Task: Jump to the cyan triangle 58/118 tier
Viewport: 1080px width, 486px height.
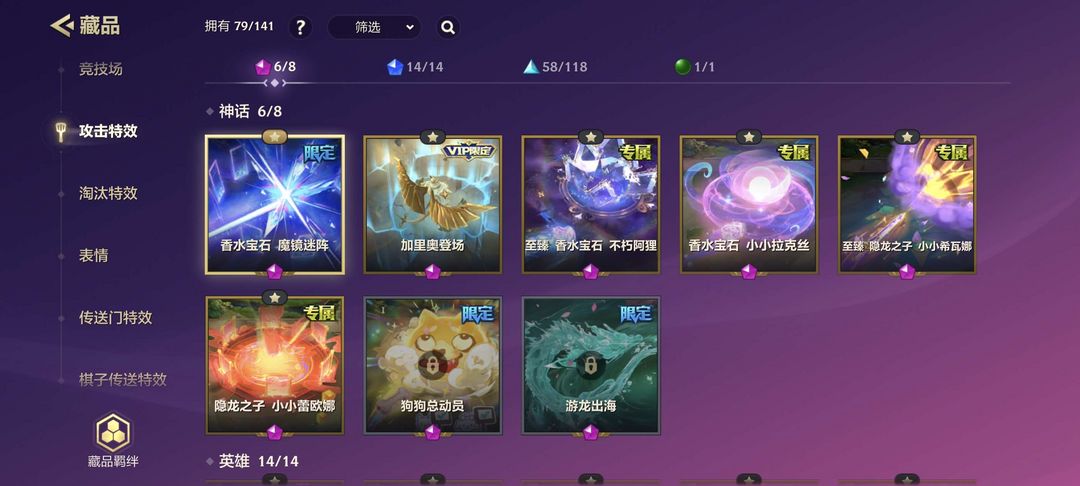Action: tap(555, 67)
